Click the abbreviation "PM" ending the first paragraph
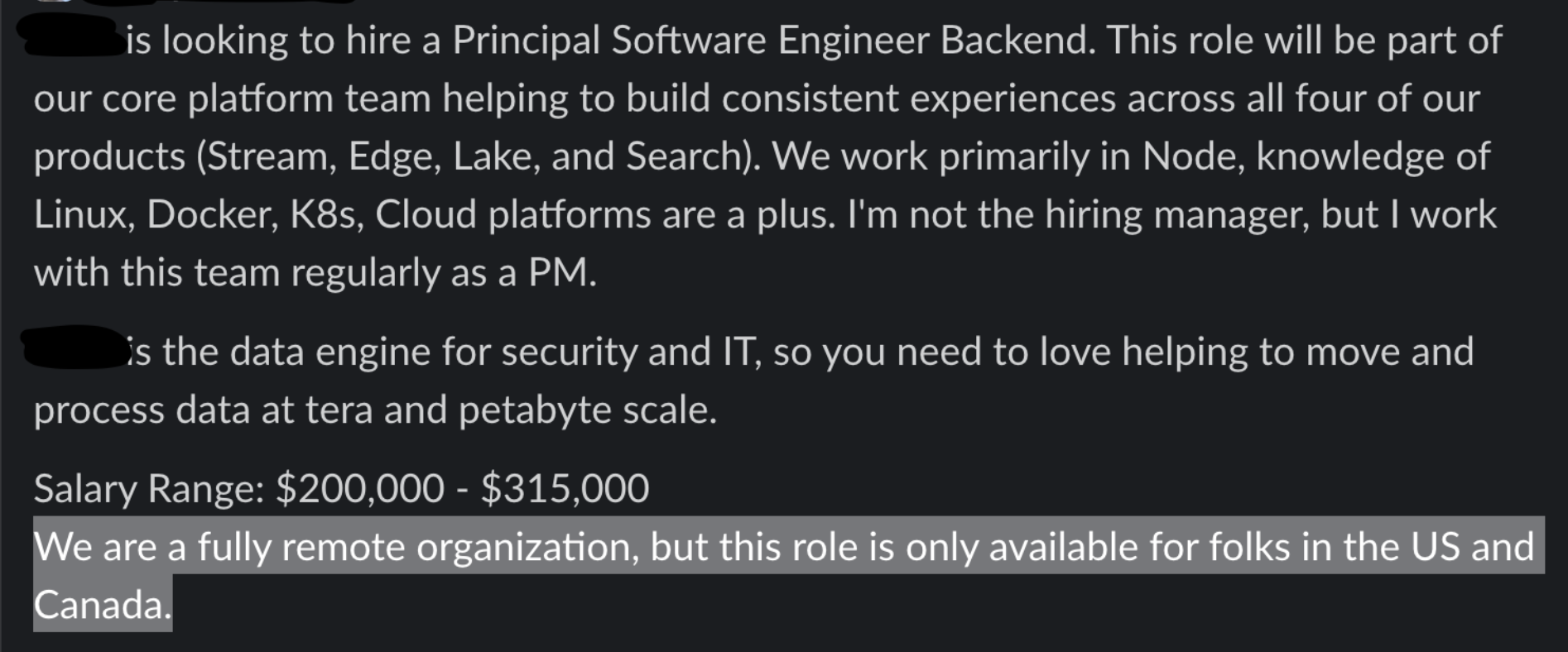The height and width of the screenshot is (652, 1568). pos(561,273)
